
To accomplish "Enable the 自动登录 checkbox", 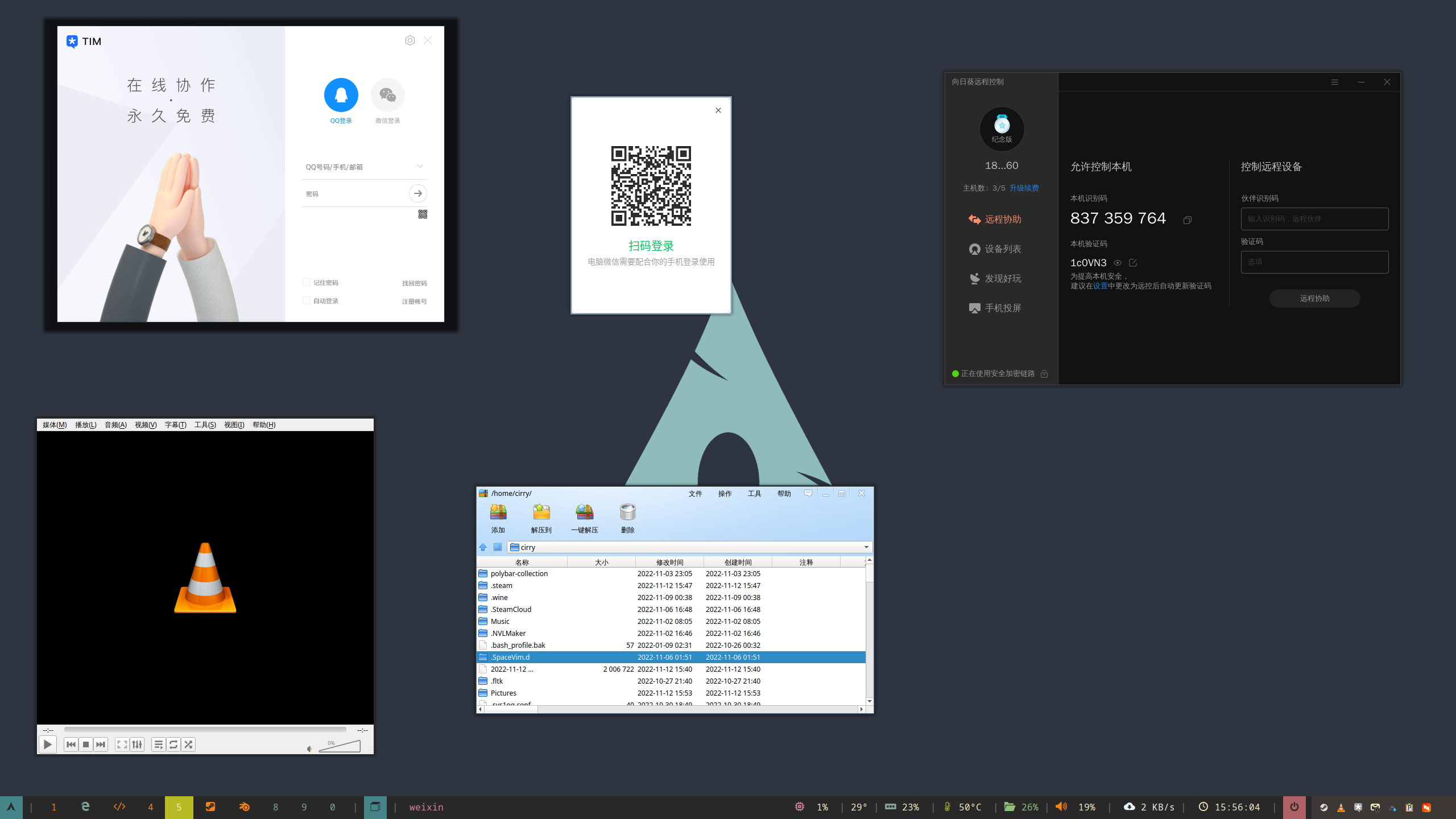I will click(307, 300).
